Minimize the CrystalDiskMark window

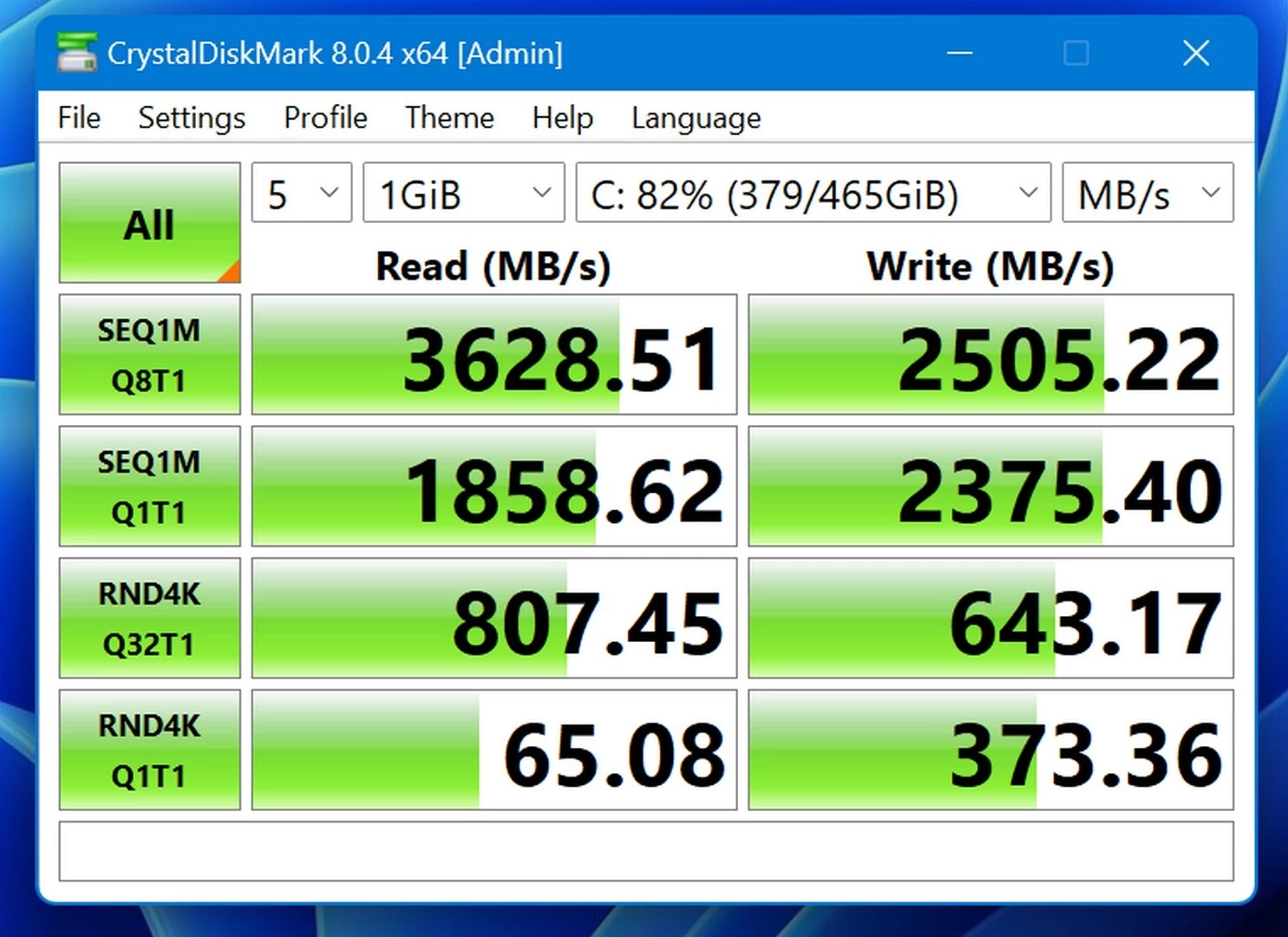click(959, 54)
